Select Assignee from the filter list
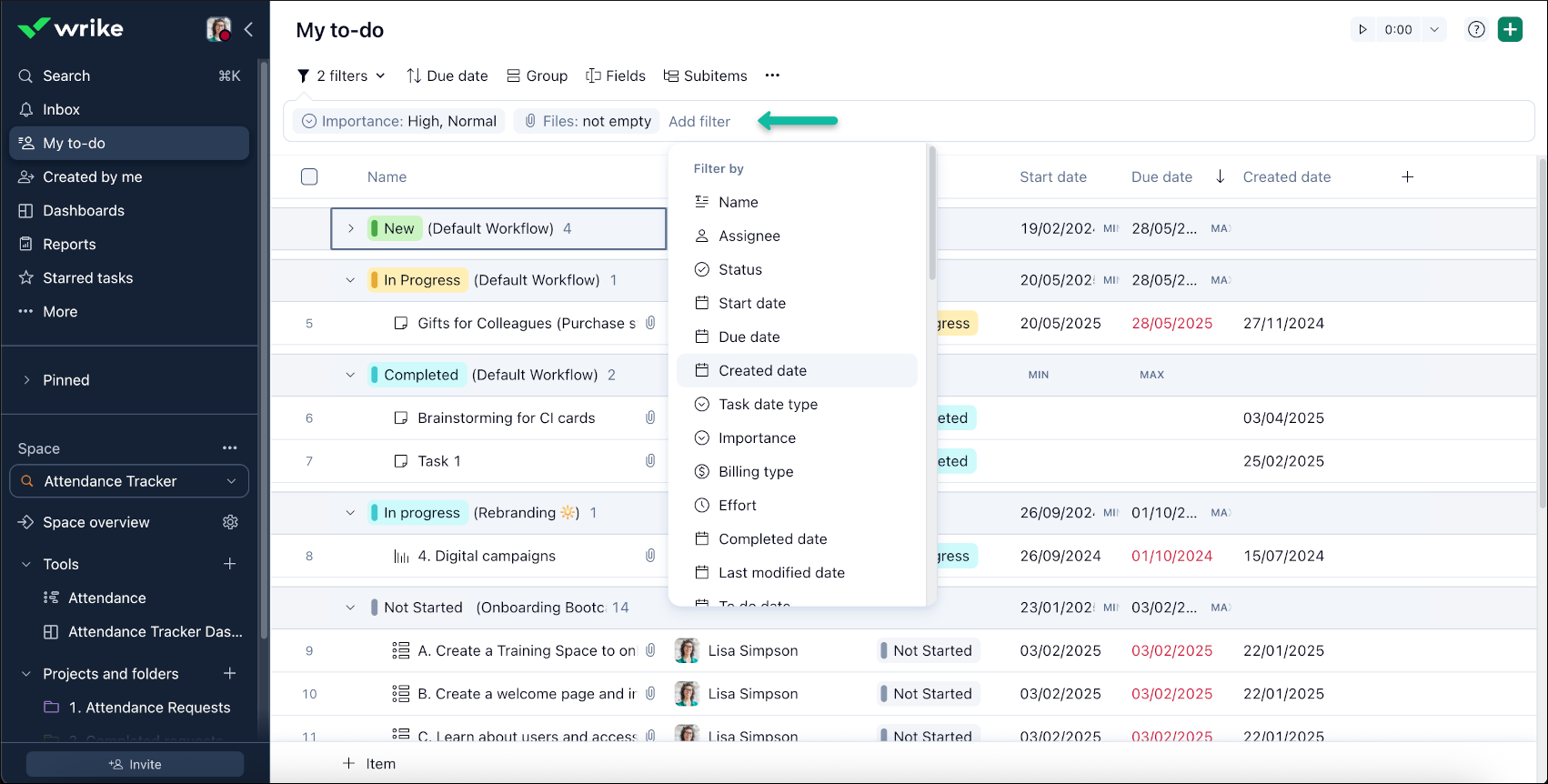The image size is (1548, 784). click(x=749, y=236)
